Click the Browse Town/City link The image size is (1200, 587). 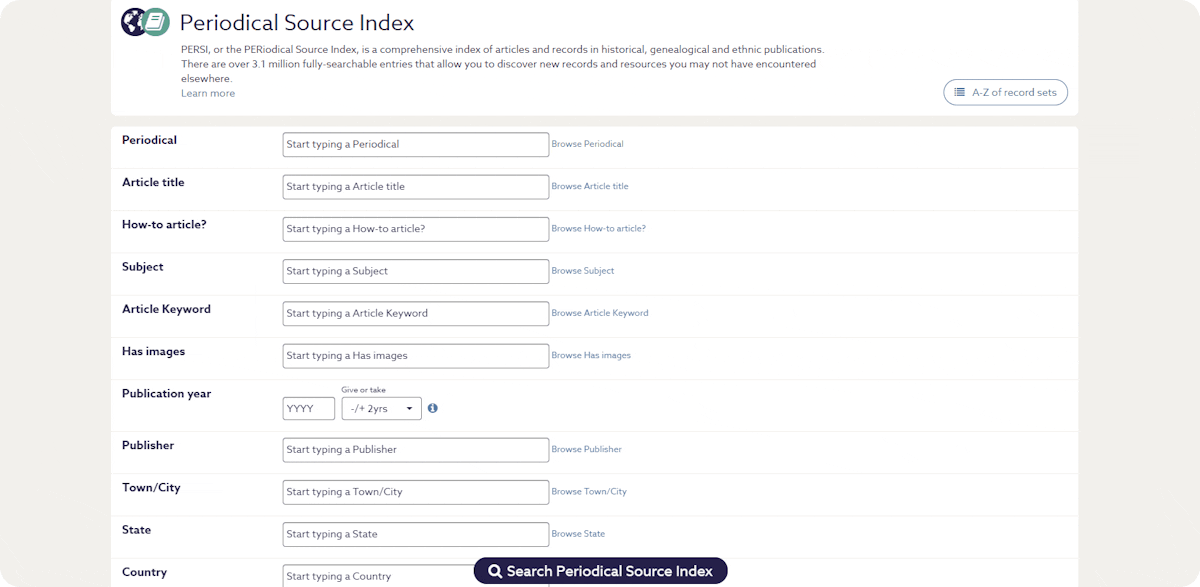coord(589,492)
